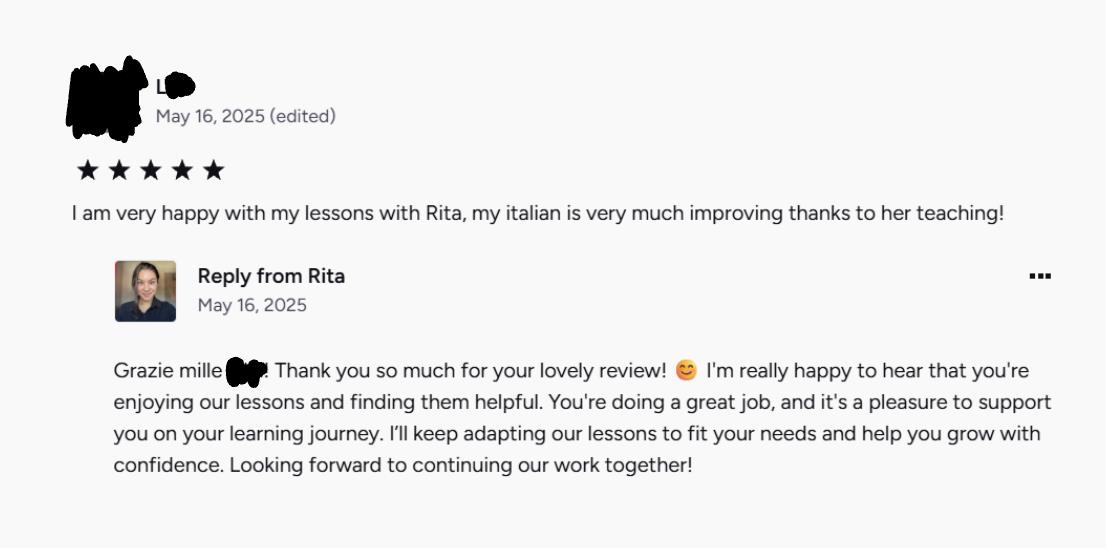The image size is (1106, 548).
Task: Click the smiling emoji in Rita's reply
Action: pos(686,371)
